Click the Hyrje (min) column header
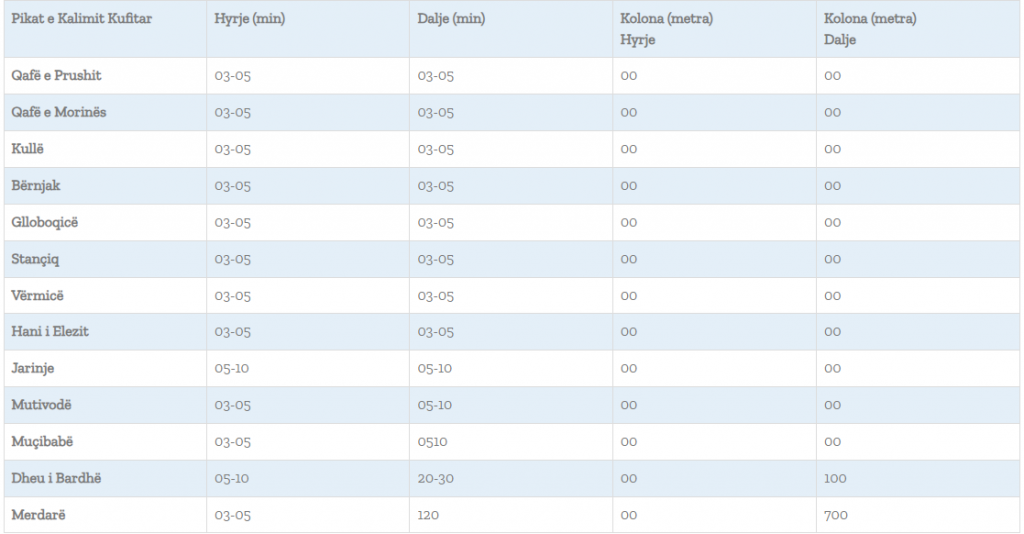 click(249, 19)
